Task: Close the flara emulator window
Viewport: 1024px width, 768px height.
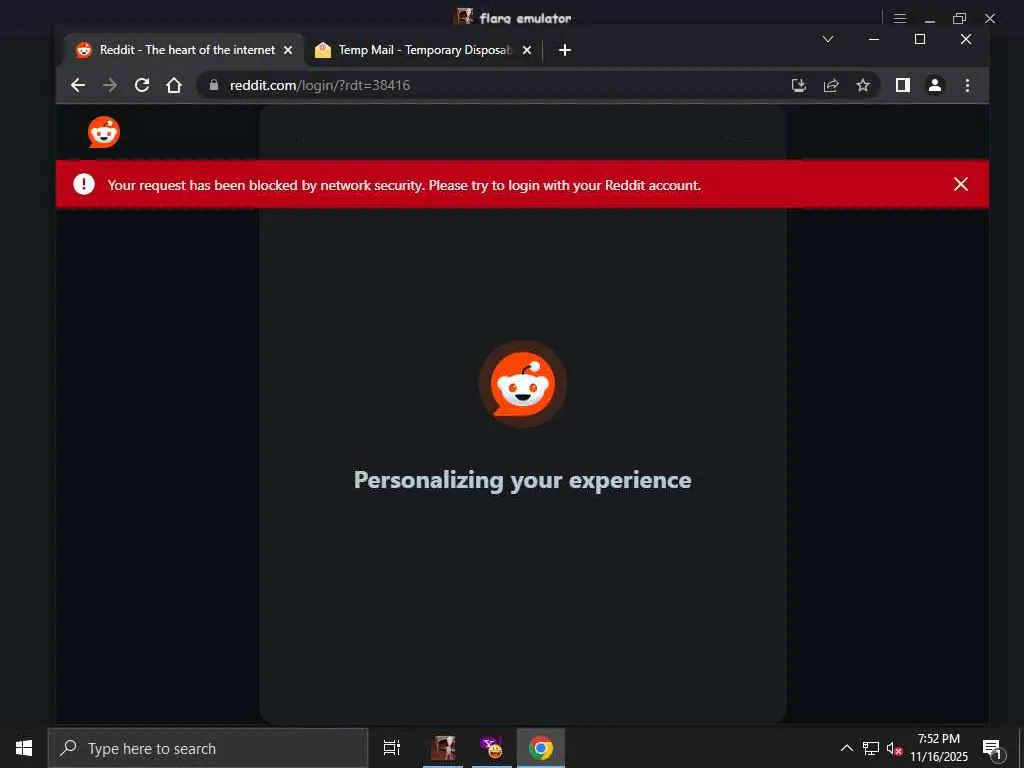Action: 990,18
